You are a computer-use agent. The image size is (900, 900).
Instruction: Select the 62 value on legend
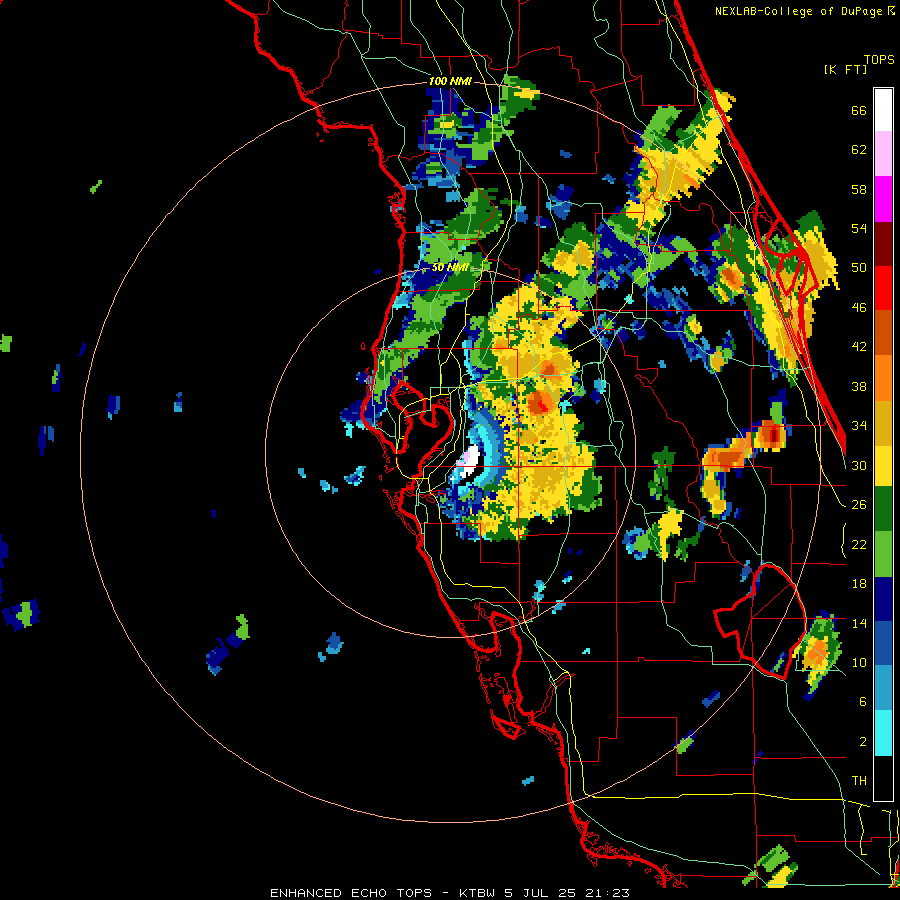859,150
